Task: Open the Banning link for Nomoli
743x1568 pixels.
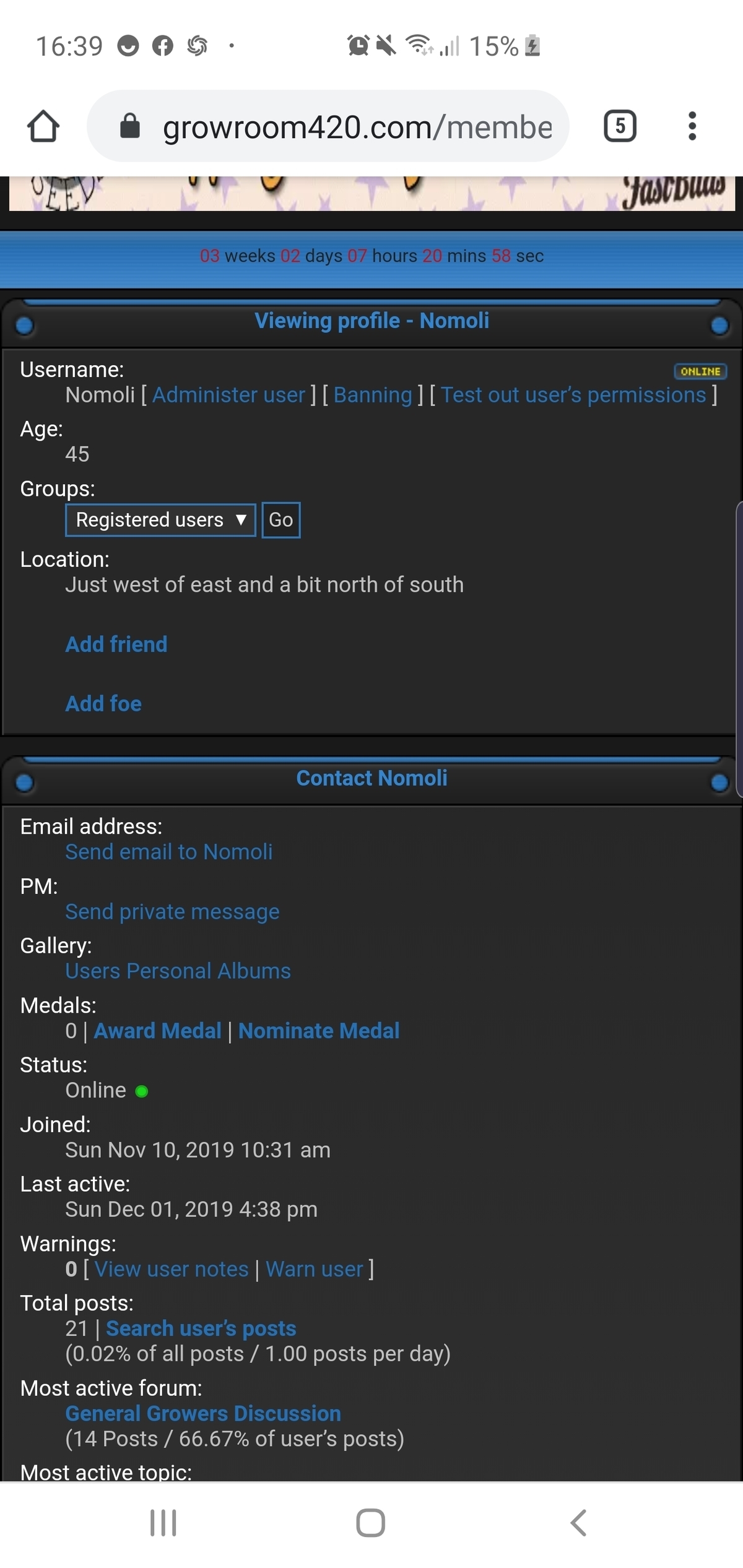Action: pos(373,395)
